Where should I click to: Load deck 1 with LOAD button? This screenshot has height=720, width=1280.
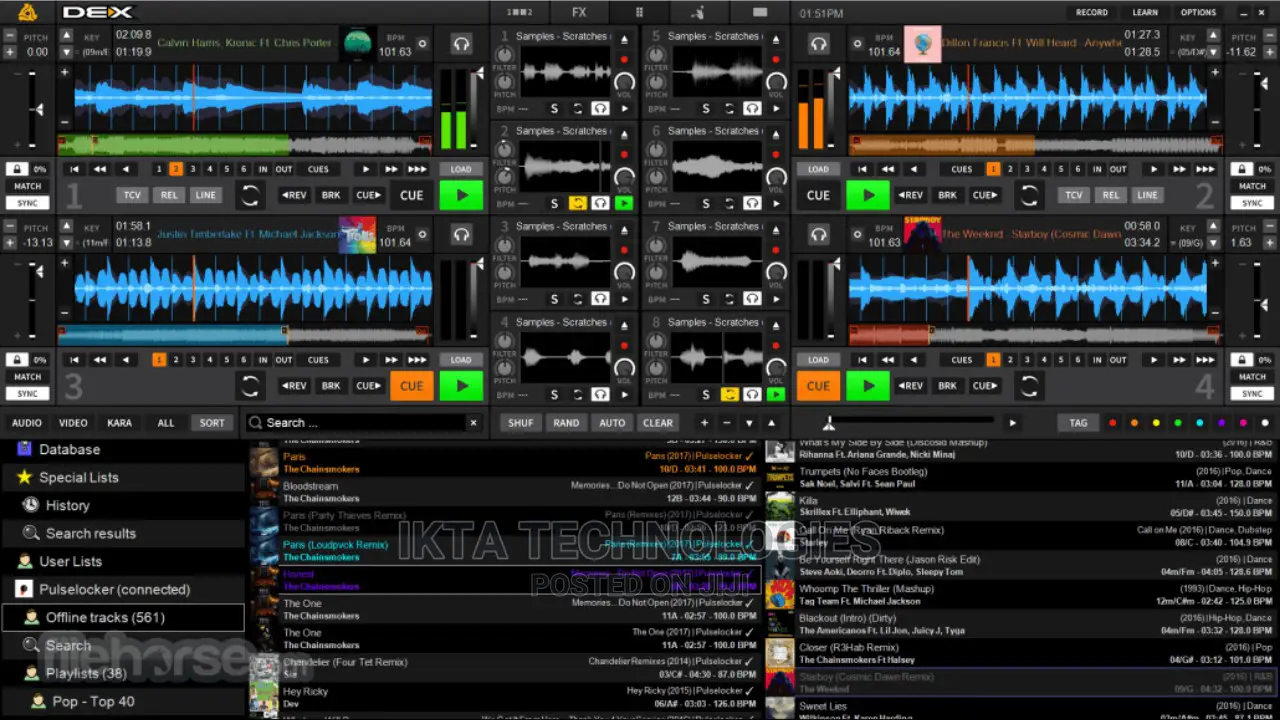click(x=461, y=169)
